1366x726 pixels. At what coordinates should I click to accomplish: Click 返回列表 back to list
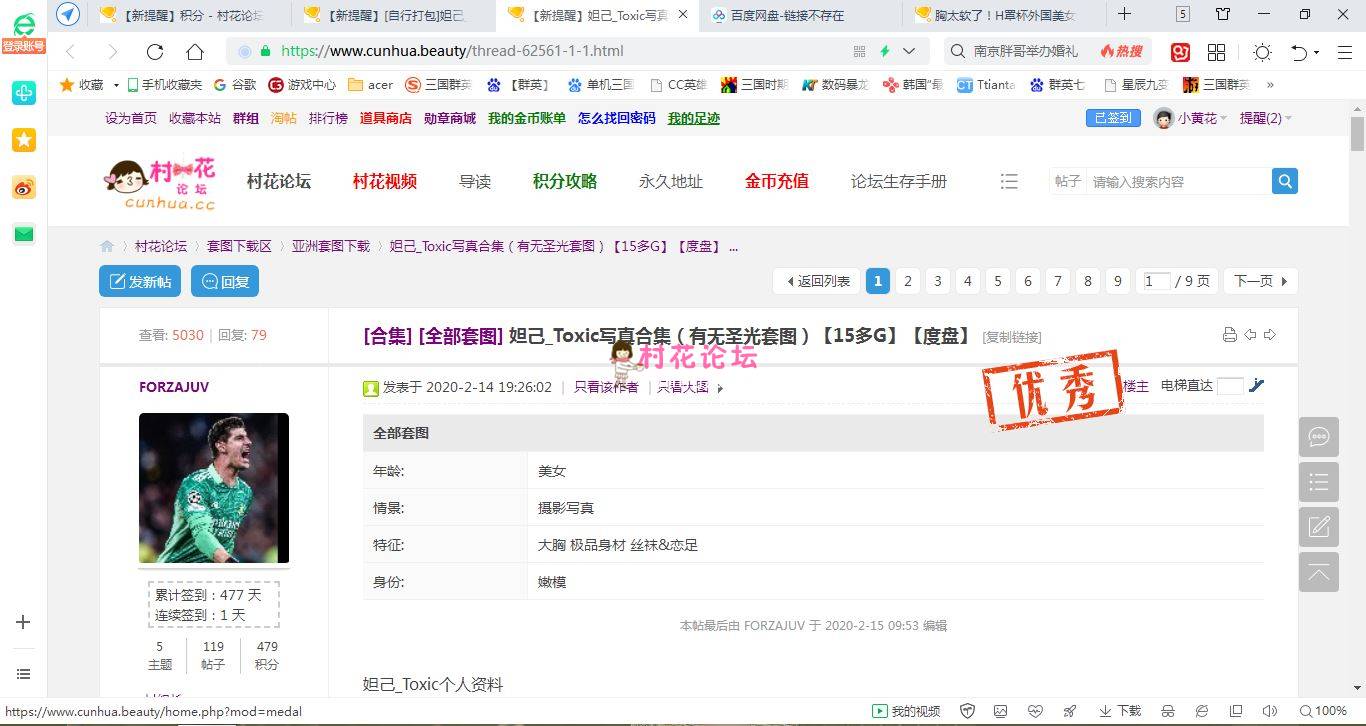coord(817,281)
